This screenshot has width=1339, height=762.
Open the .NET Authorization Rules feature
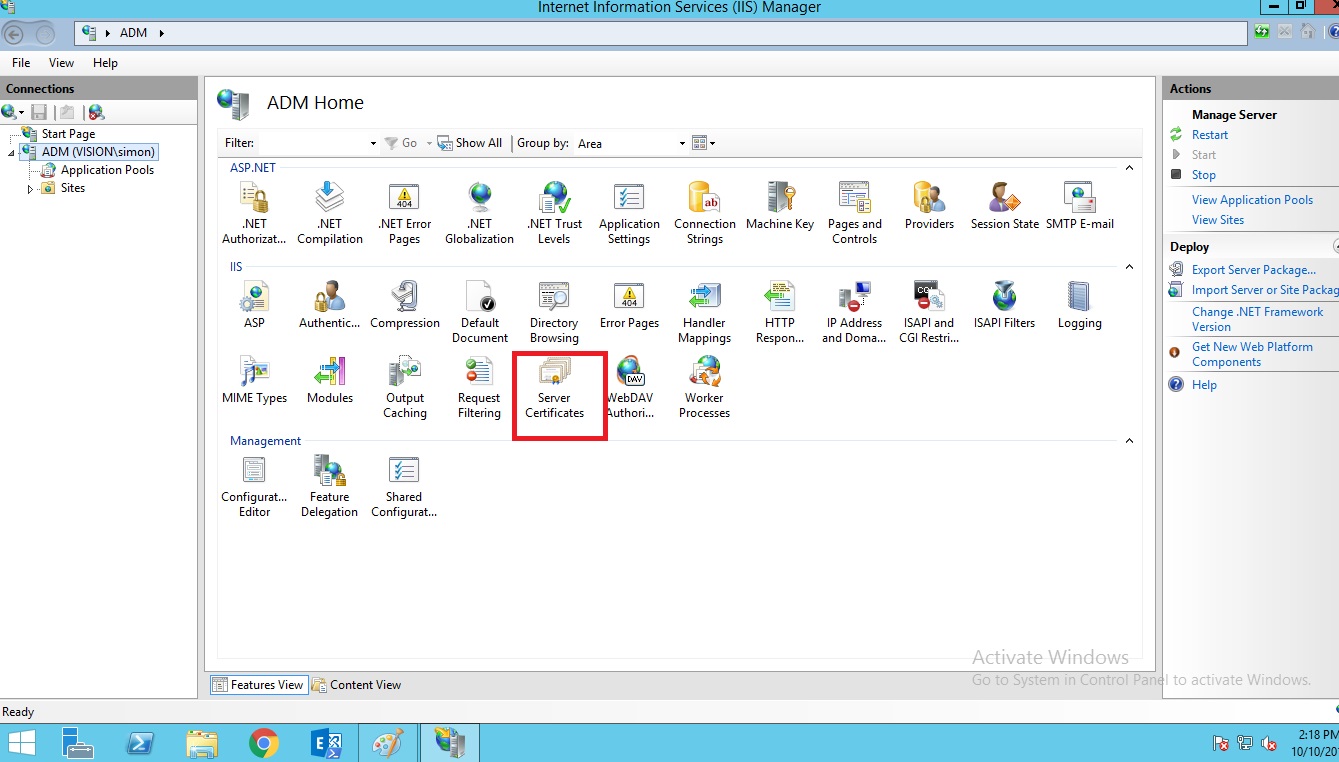[254, 213]
